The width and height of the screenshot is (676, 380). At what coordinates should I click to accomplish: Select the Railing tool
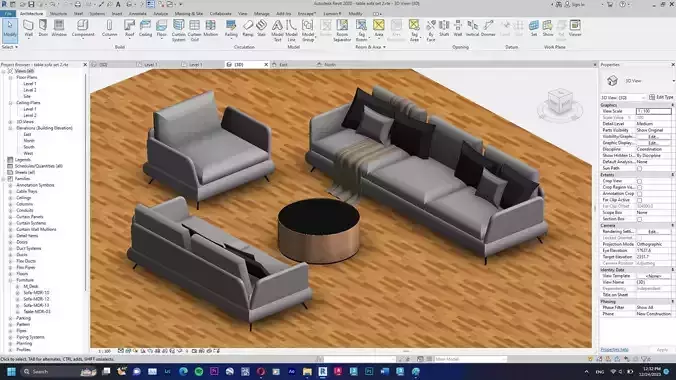coord(231,28)
